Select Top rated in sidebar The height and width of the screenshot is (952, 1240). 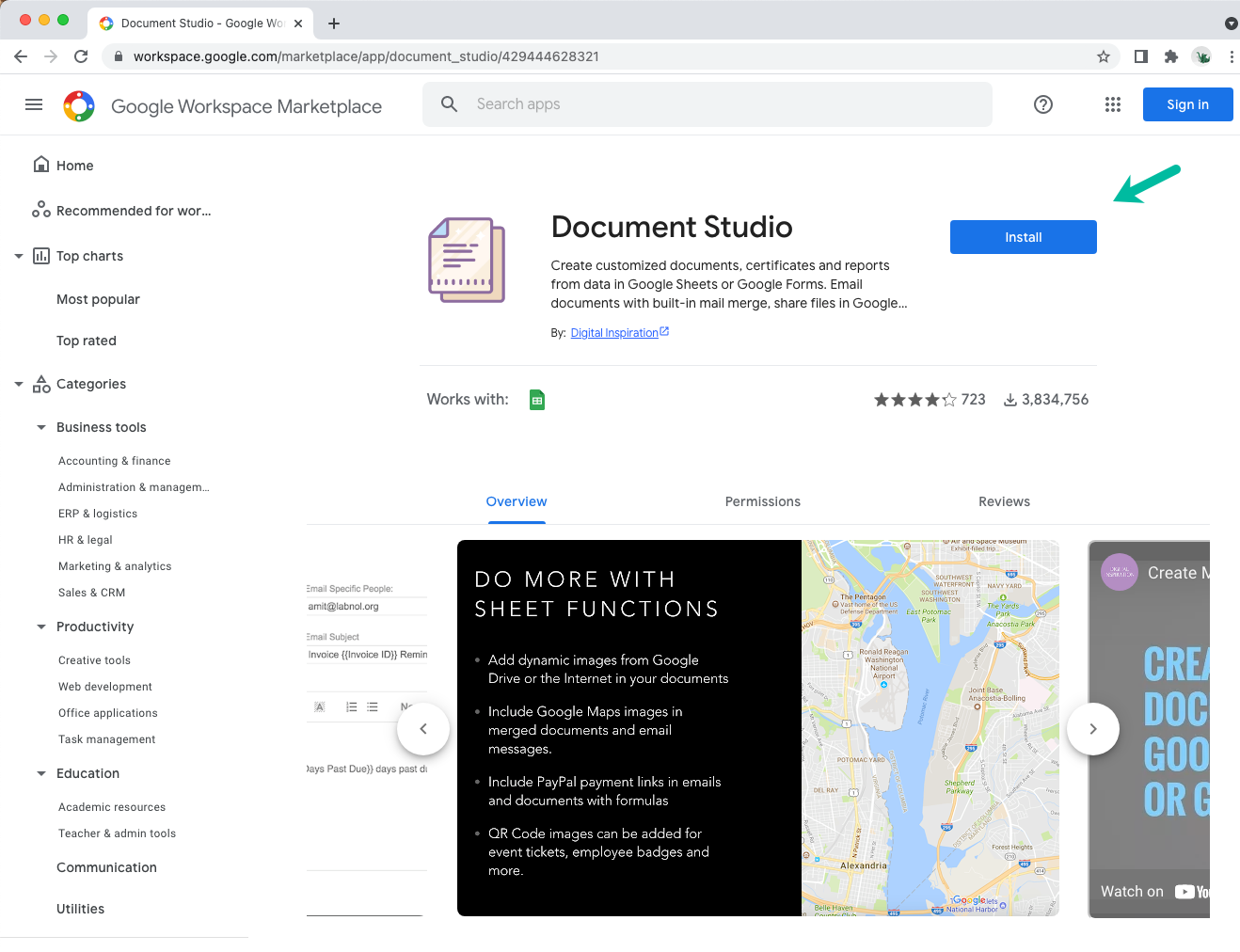click(x=87, y=341)
